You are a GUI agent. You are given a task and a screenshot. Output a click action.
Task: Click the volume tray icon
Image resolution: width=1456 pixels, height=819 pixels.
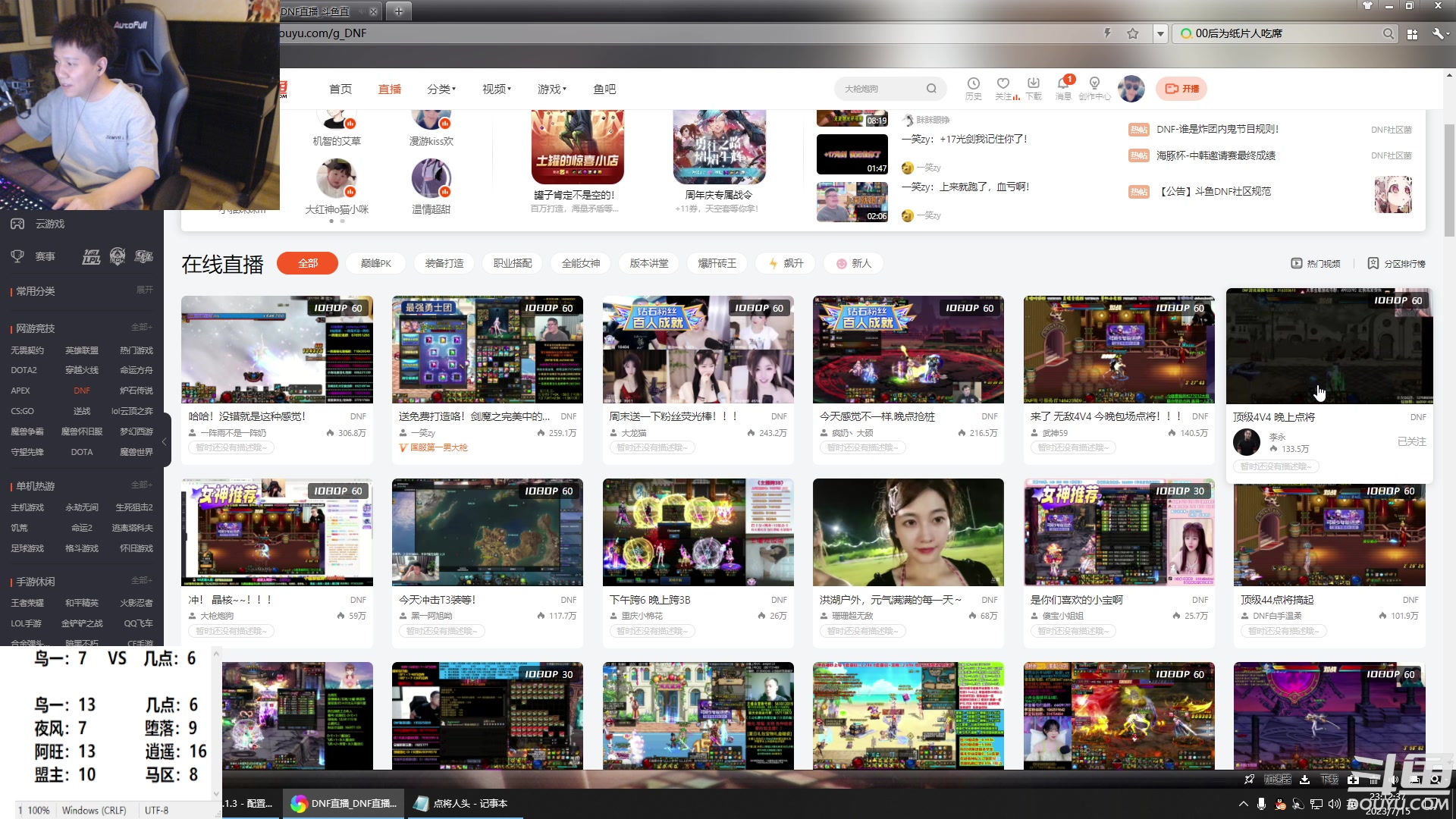pos(1334,804)
